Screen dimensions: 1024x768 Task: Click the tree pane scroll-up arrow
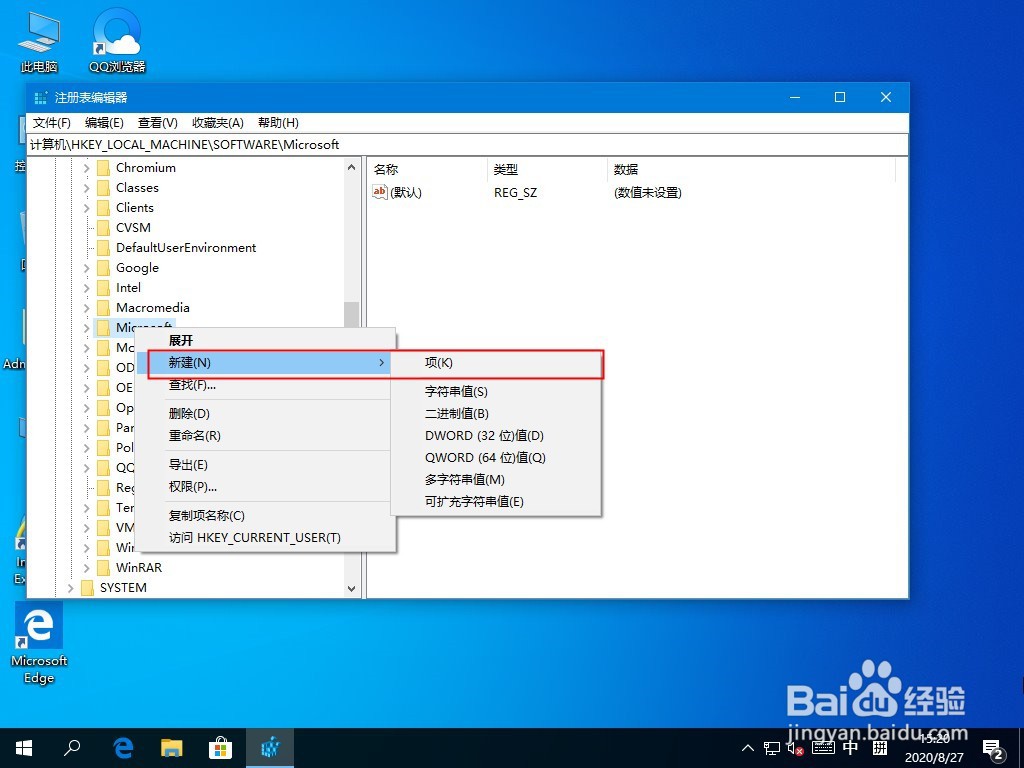pos(351,167)
